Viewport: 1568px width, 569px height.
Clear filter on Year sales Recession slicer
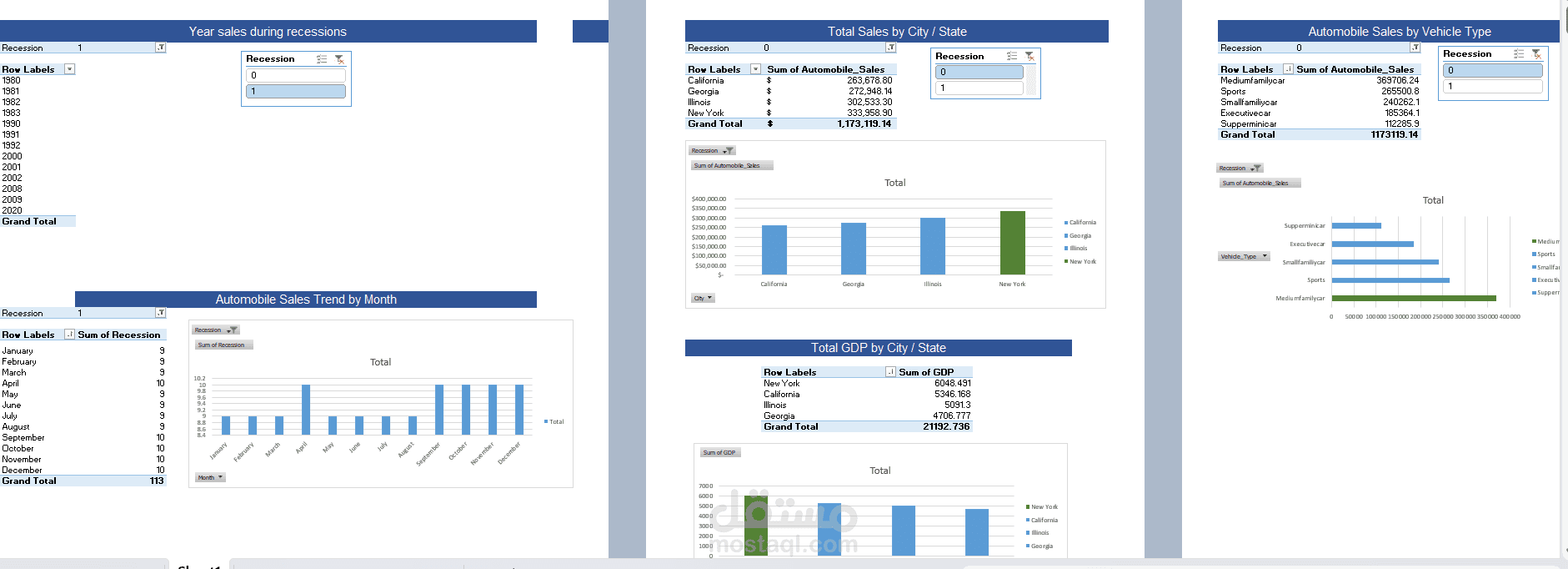coord(339,59)
